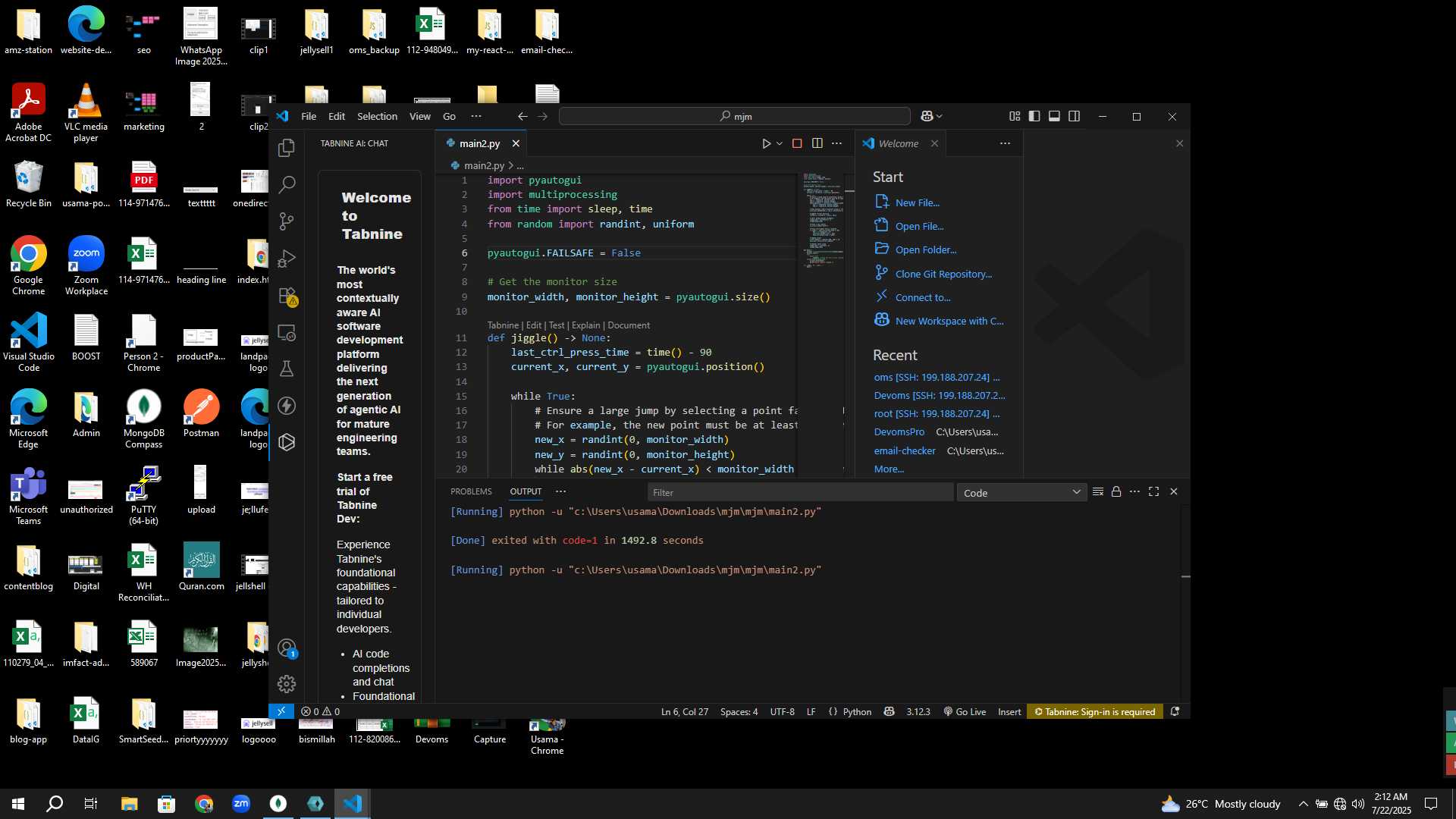Click the mjm command center search box
The width and height of the screenshot is (1456, 819).
[x=734, y=116]
